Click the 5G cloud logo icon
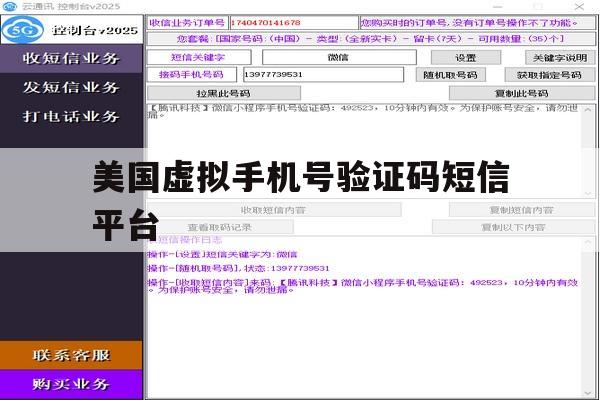The width and height of the screenshot is (600, 400). (x=23, y=29)
